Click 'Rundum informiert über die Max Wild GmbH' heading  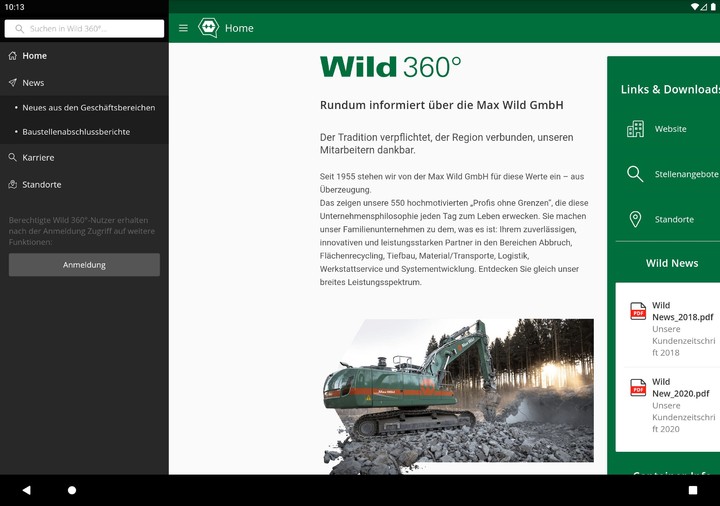click(441, 105)
